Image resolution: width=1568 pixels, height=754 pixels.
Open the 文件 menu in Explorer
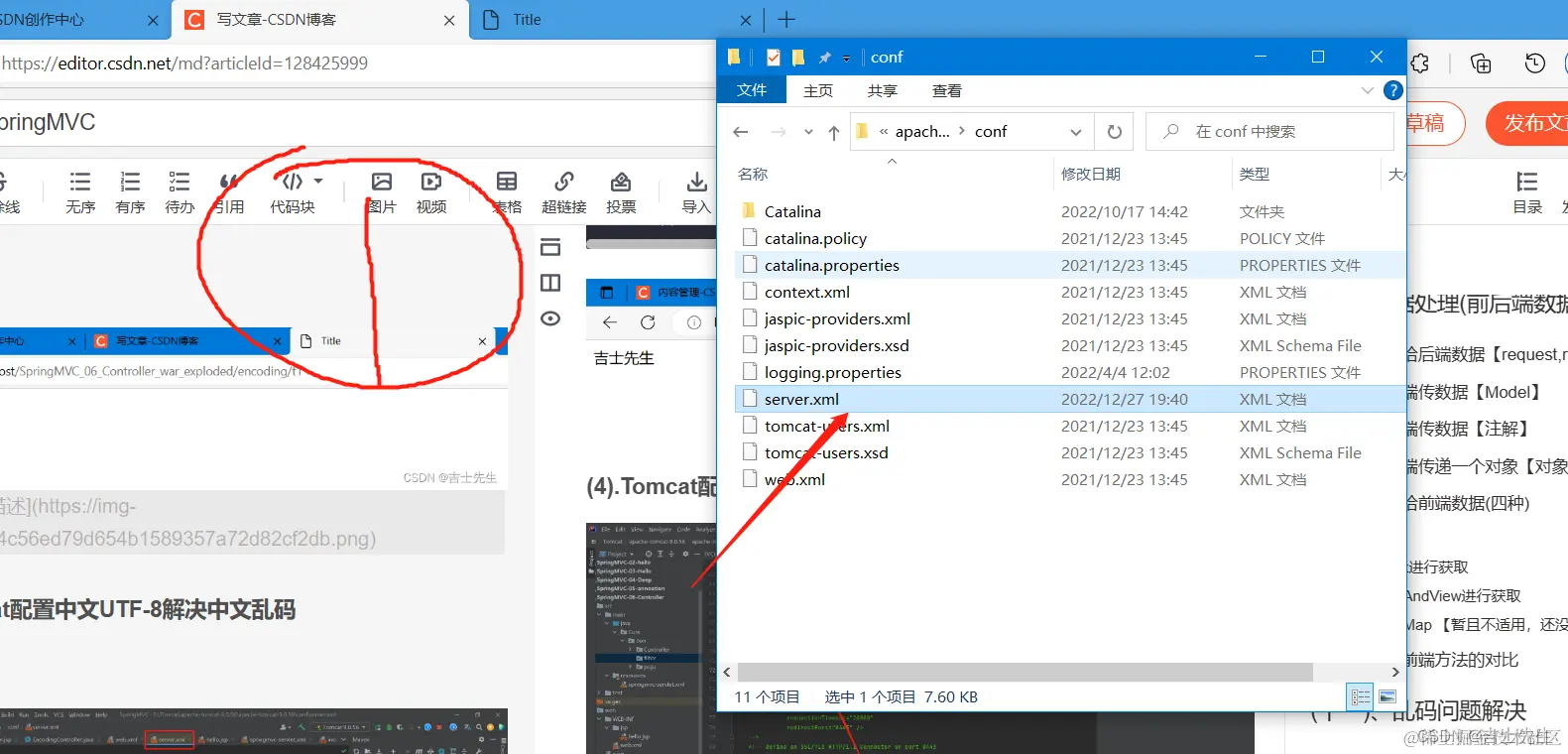(752, 90)
